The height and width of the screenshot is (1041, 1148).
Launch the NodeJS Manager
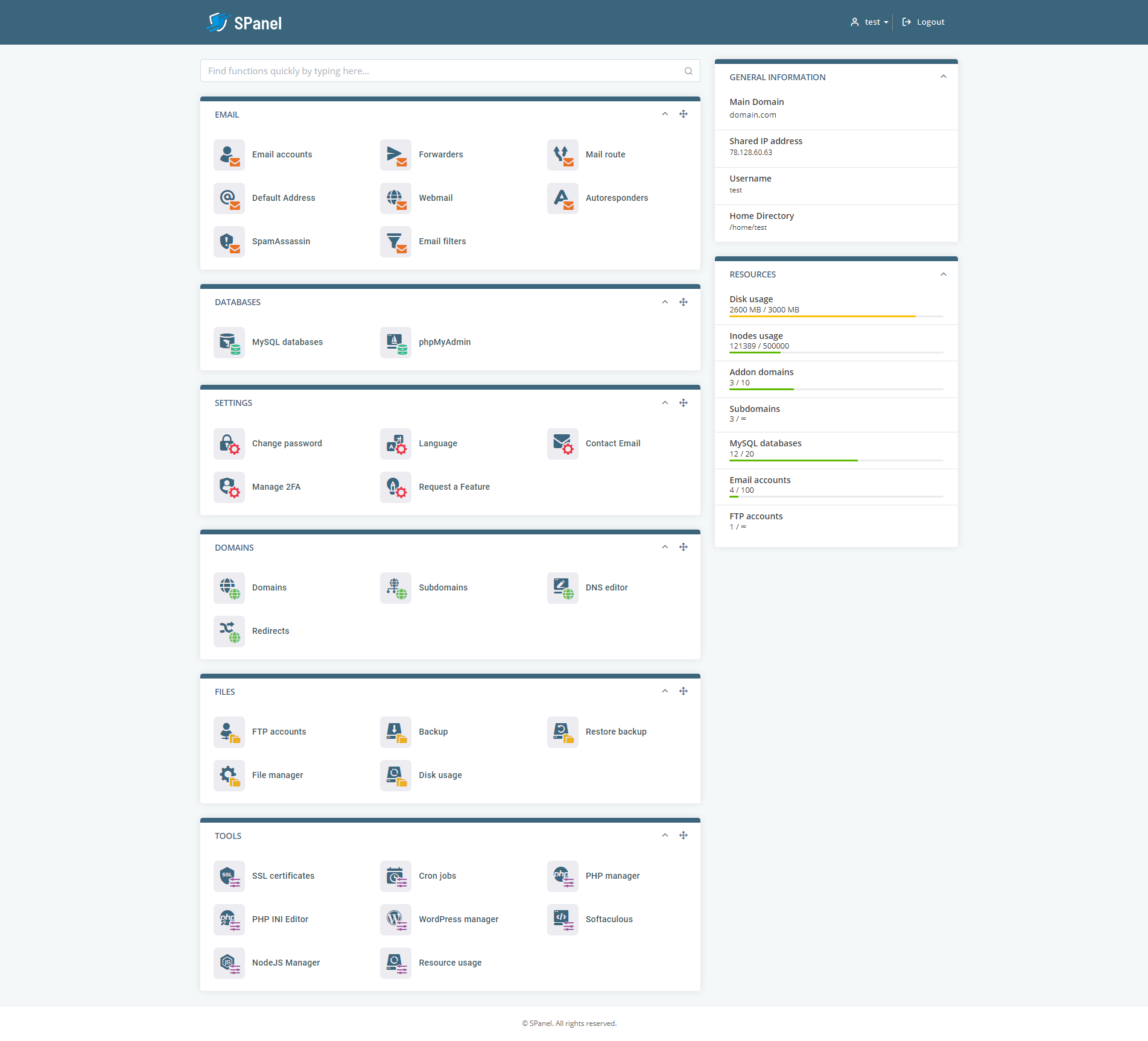[x=286, y=963]
